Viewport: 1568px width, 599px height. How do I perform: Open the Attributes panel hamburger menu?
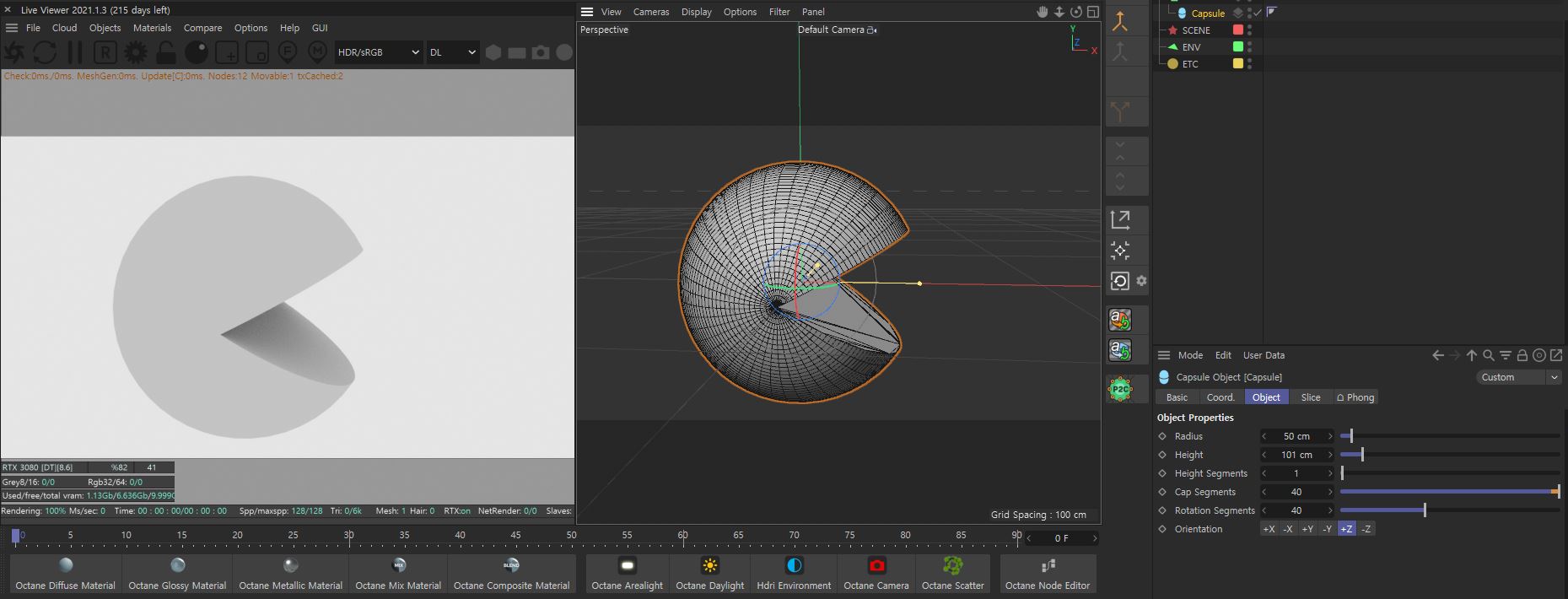pyautogui.click(x=1164, y=355)
